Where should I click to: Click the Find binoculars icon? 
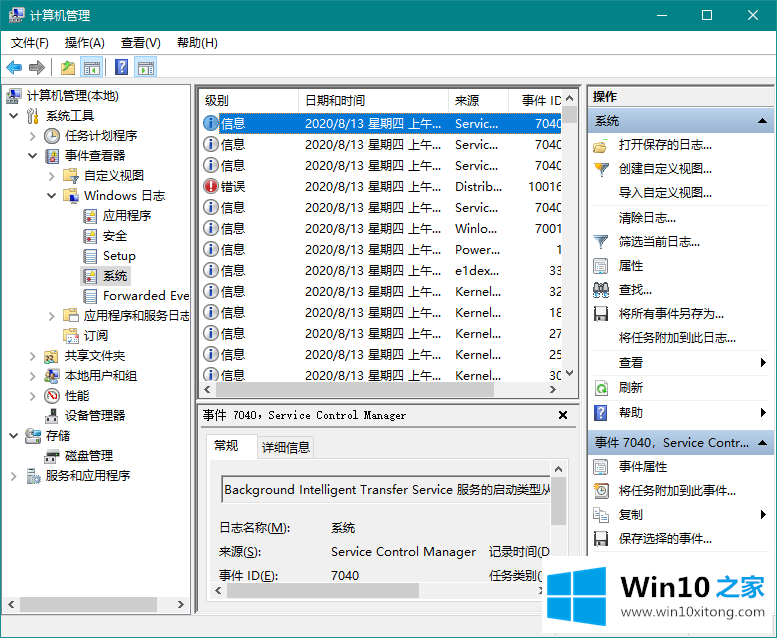coord(601,290)
